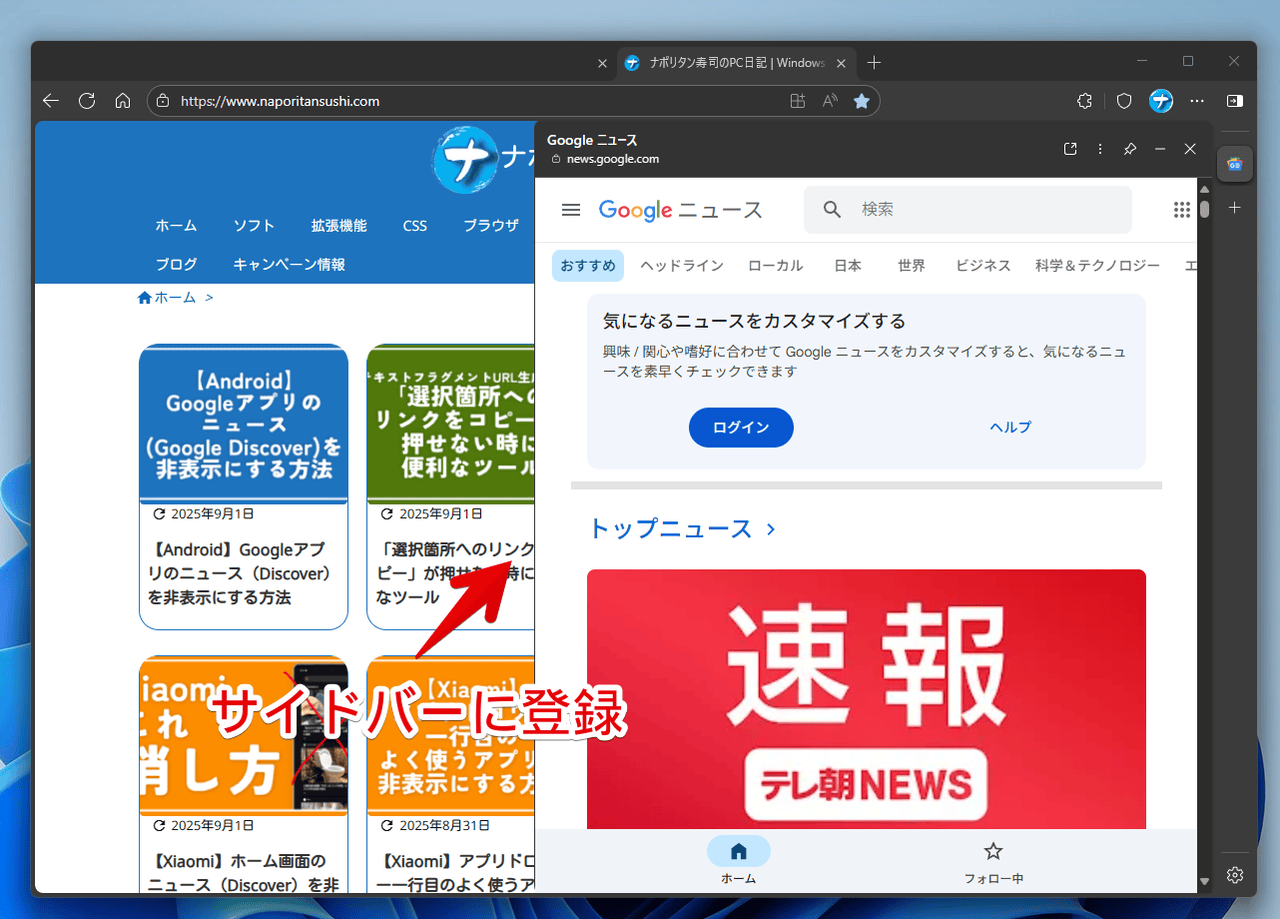The height and width of the screenshot is (919, 1280).
Task: Close the first unnamed browser tab
Action: [602, 63]
